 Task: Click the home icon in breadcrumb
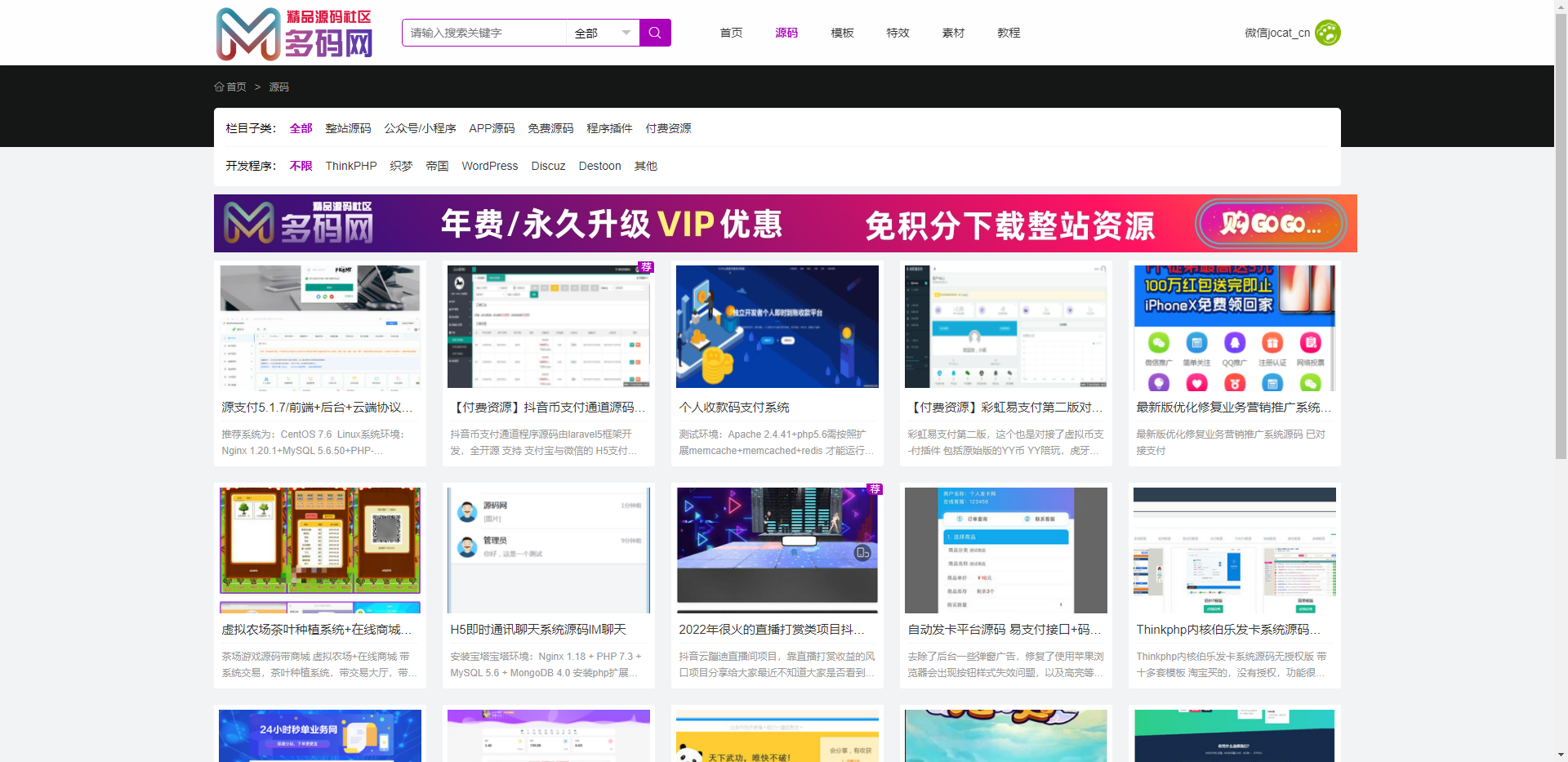pyautogui.click(x=219, y=87)
